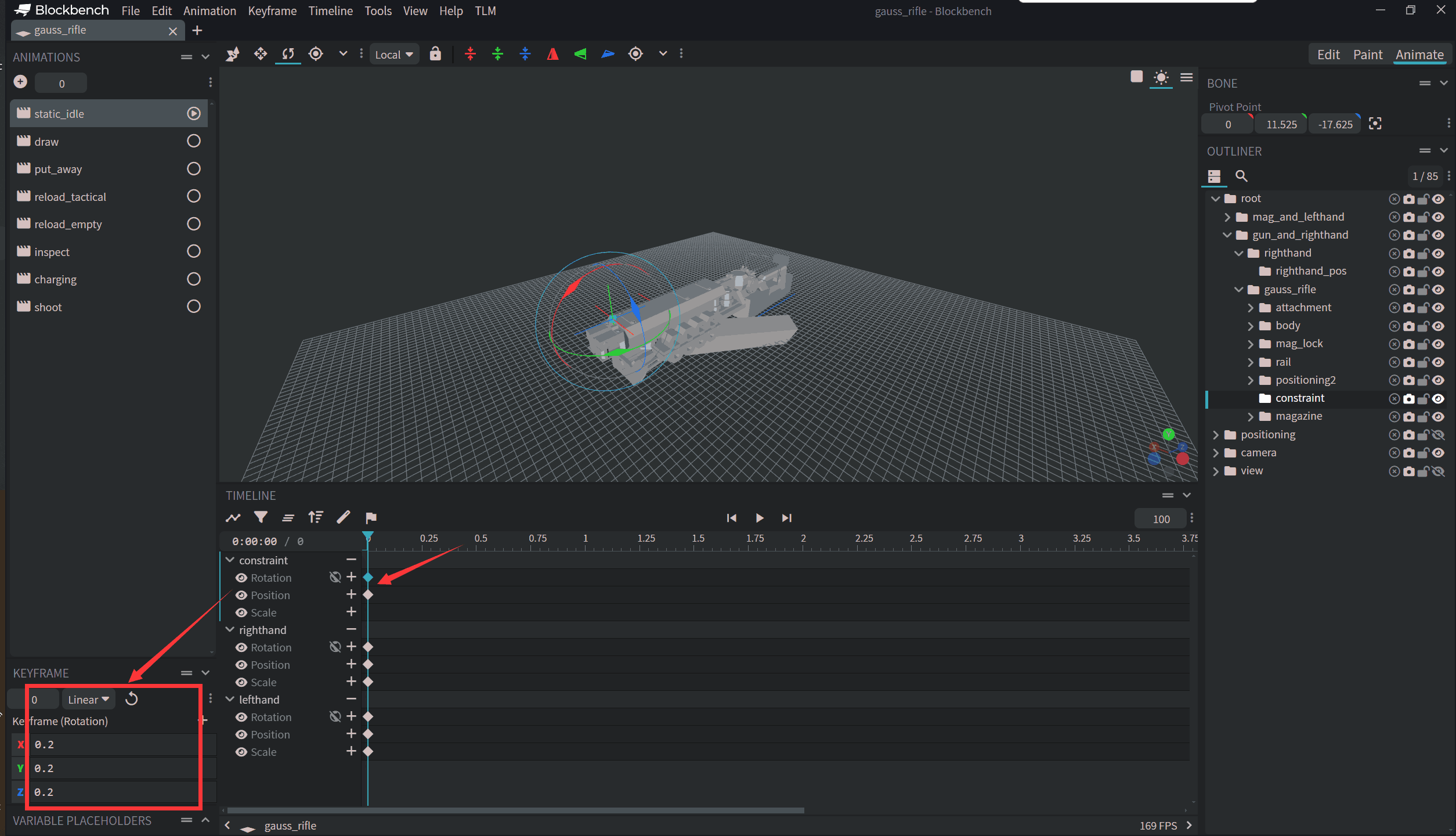Open the Linear interpolation dropdown

88,700
